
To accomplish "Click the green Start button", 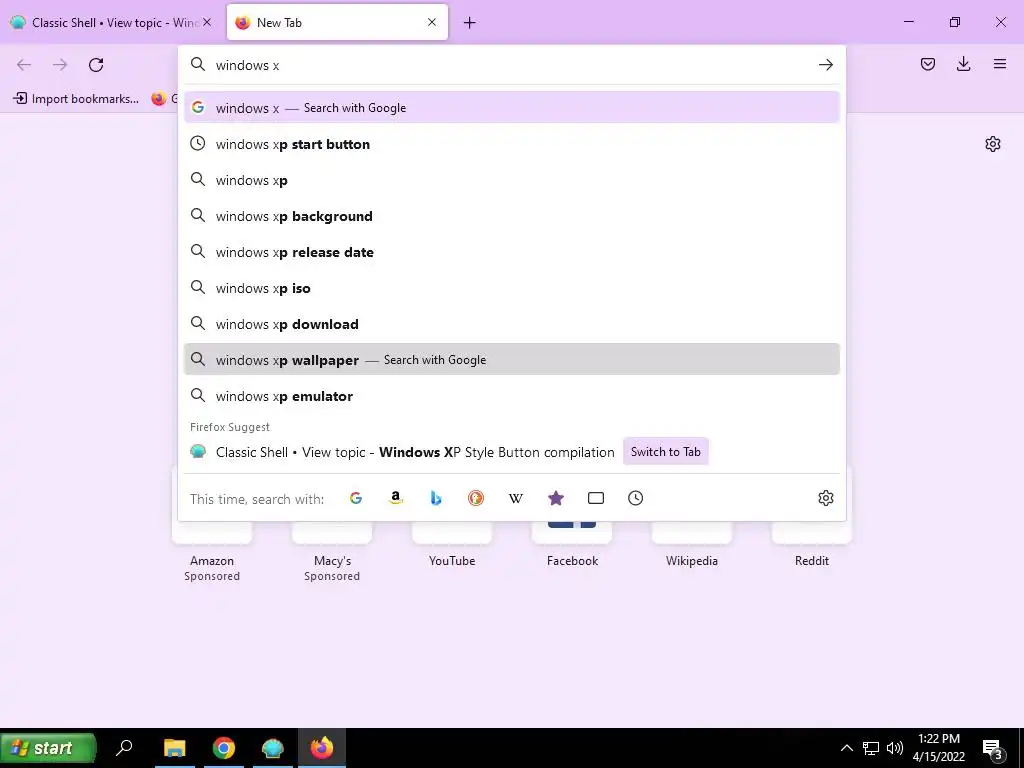I will coord(48,748).
